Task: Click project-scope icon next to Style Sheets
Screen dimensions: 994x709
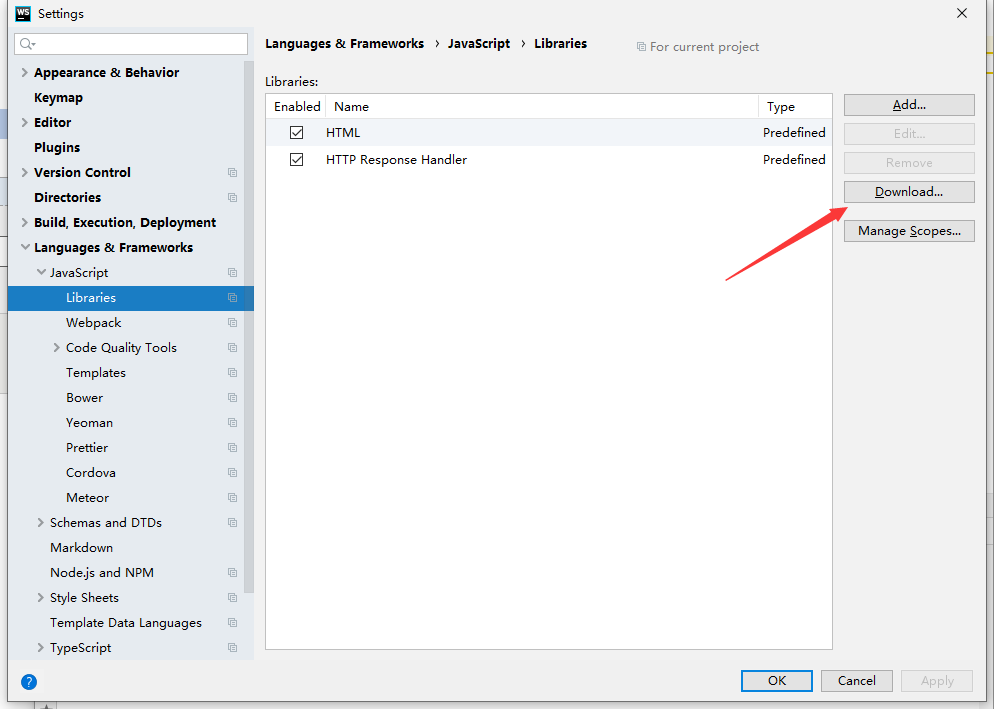Action: point(233,598)
